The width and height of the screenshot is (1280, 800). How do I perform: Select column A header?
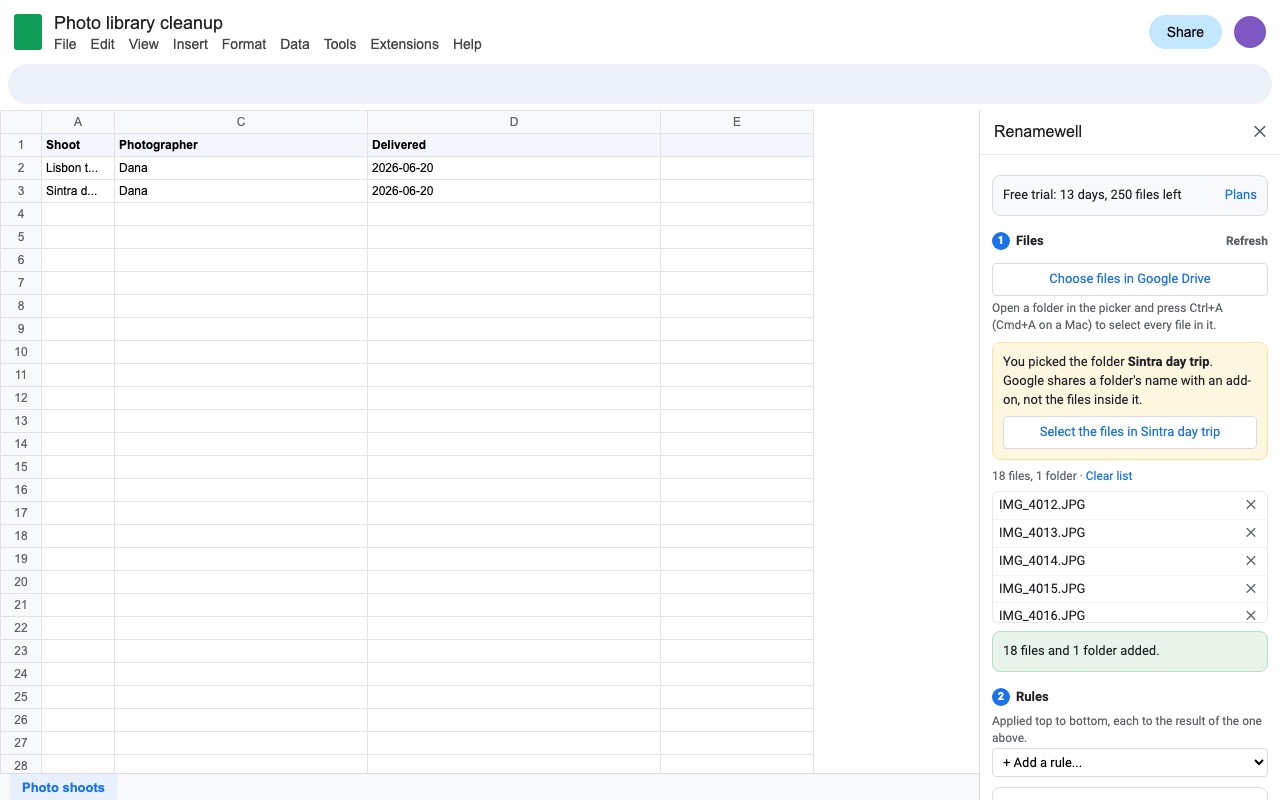point(78,122)
